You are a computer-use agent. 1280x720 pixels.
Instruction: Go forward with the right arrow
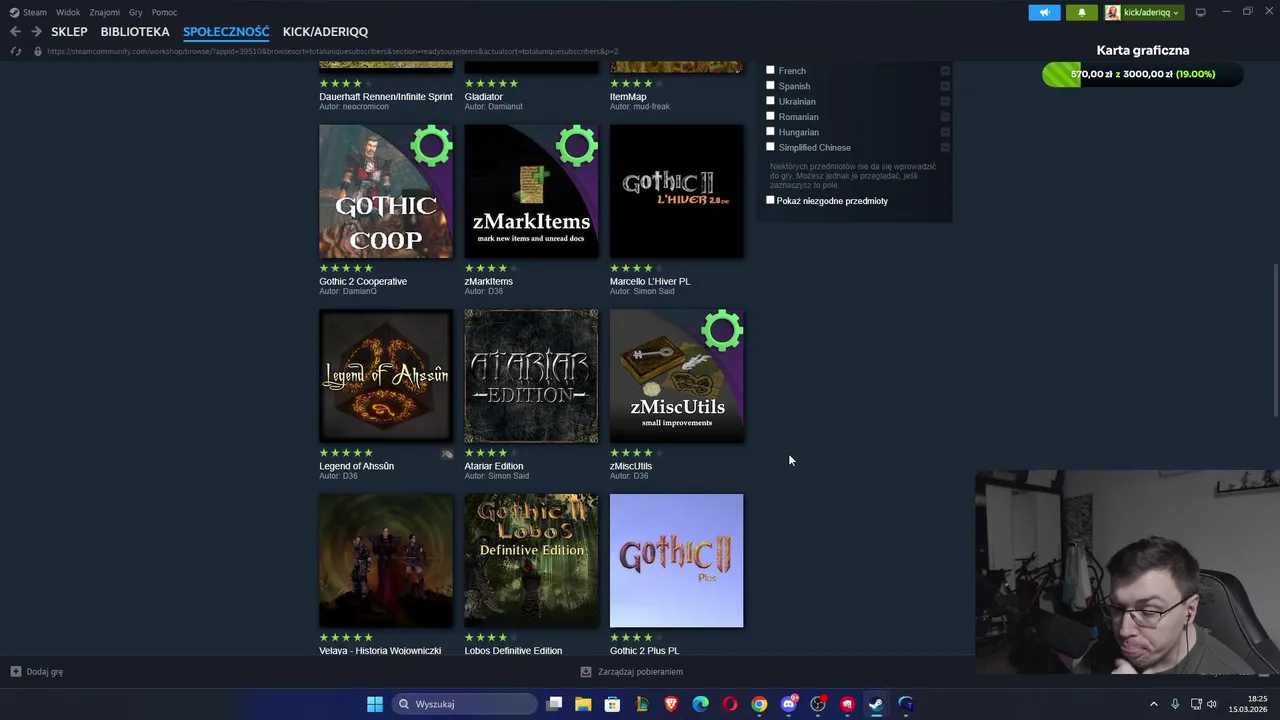click(36, 32)
